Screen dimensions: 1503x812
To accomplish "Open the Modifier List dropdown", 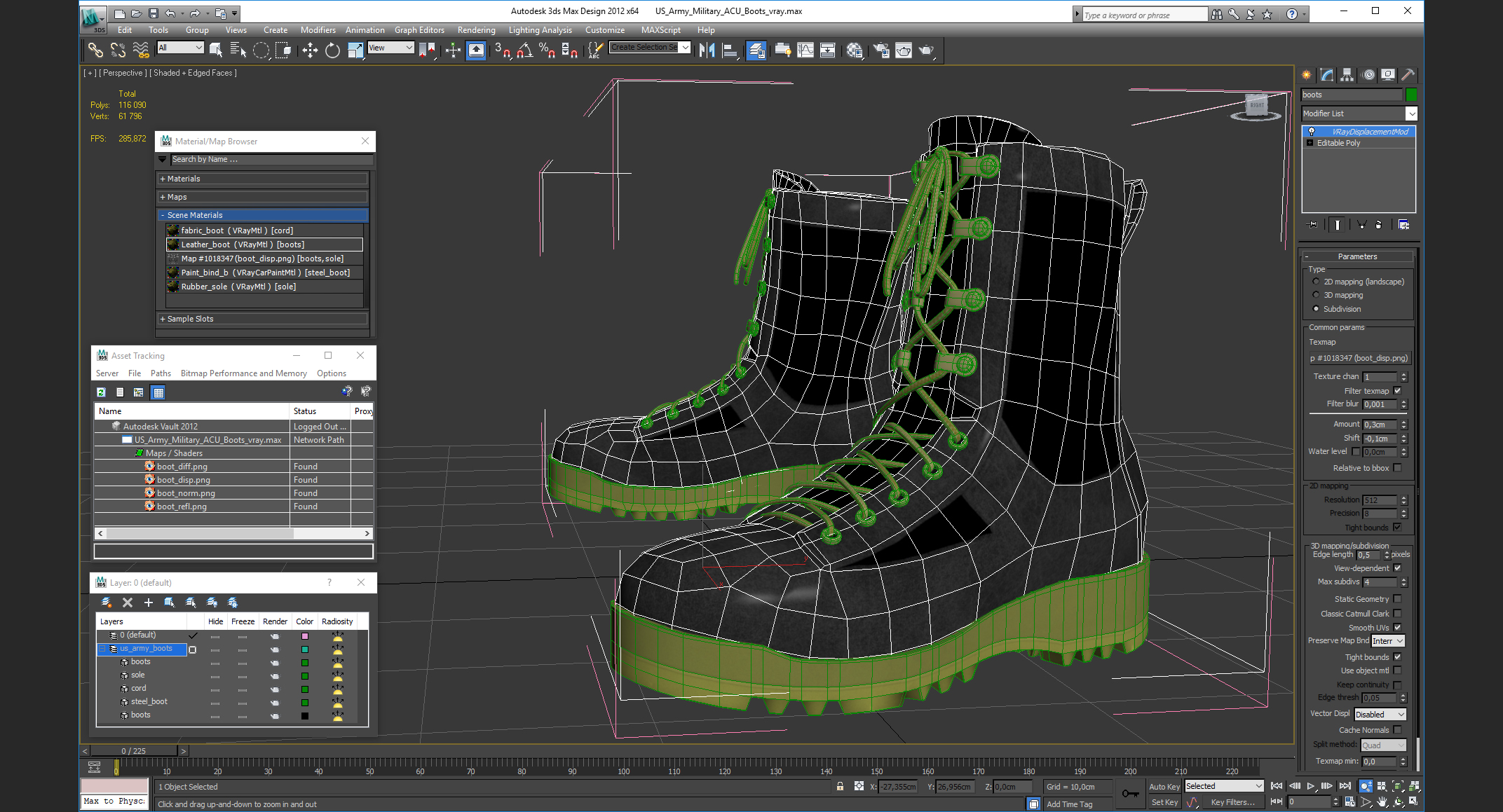I will (1359, 113).
